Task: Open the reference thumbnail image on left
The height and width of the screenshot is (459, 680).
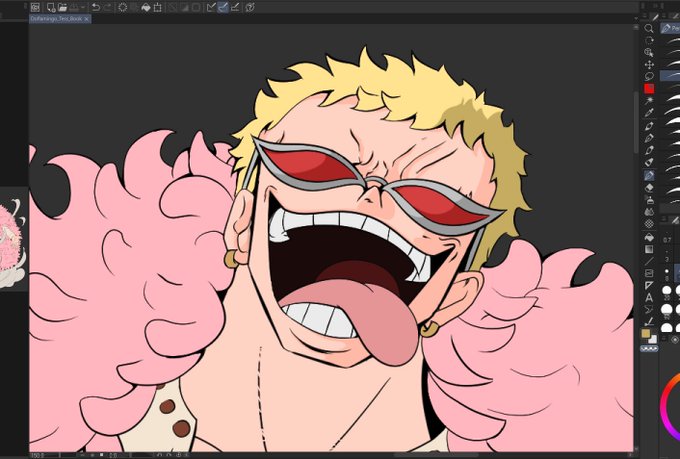Action: pyautogui.click(x=12, y=241)
